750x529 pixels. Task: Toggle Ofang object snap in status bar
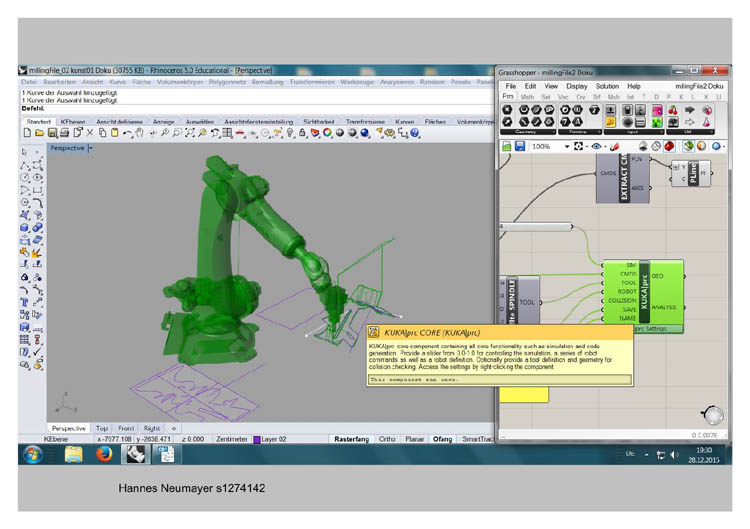point(442,439)
